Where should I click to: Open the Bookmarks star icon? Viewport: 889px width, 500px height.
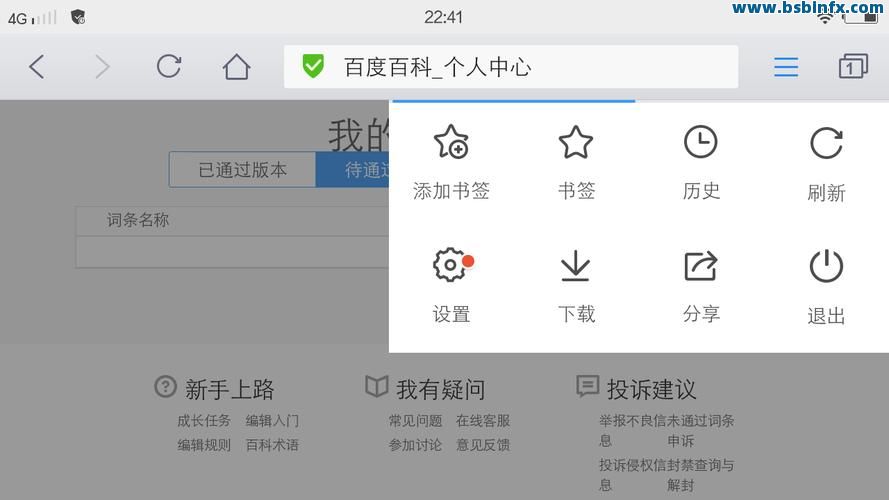576,143
